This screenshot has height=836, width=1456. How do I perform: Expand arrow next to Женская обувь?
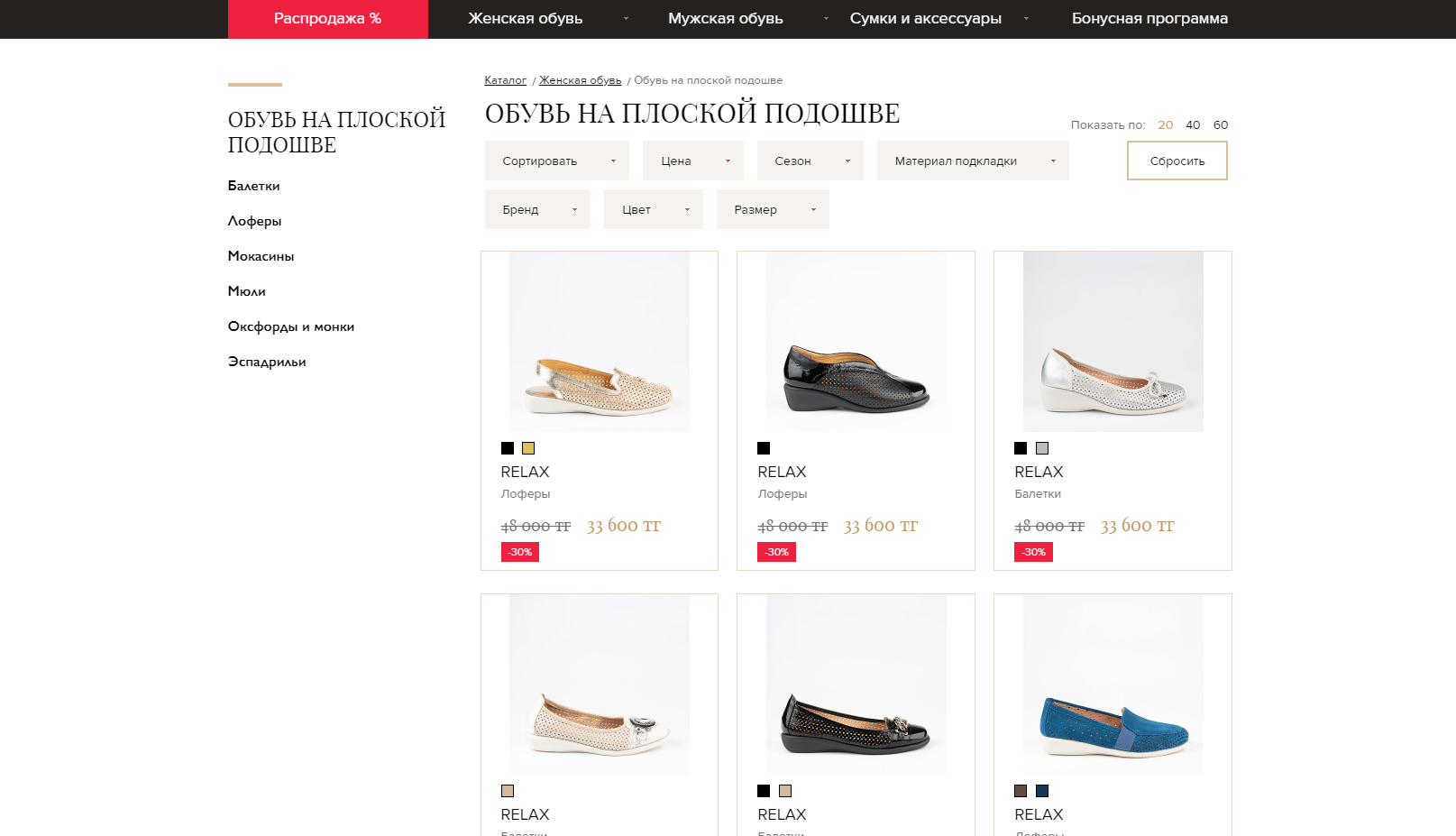tap(626, 19)
